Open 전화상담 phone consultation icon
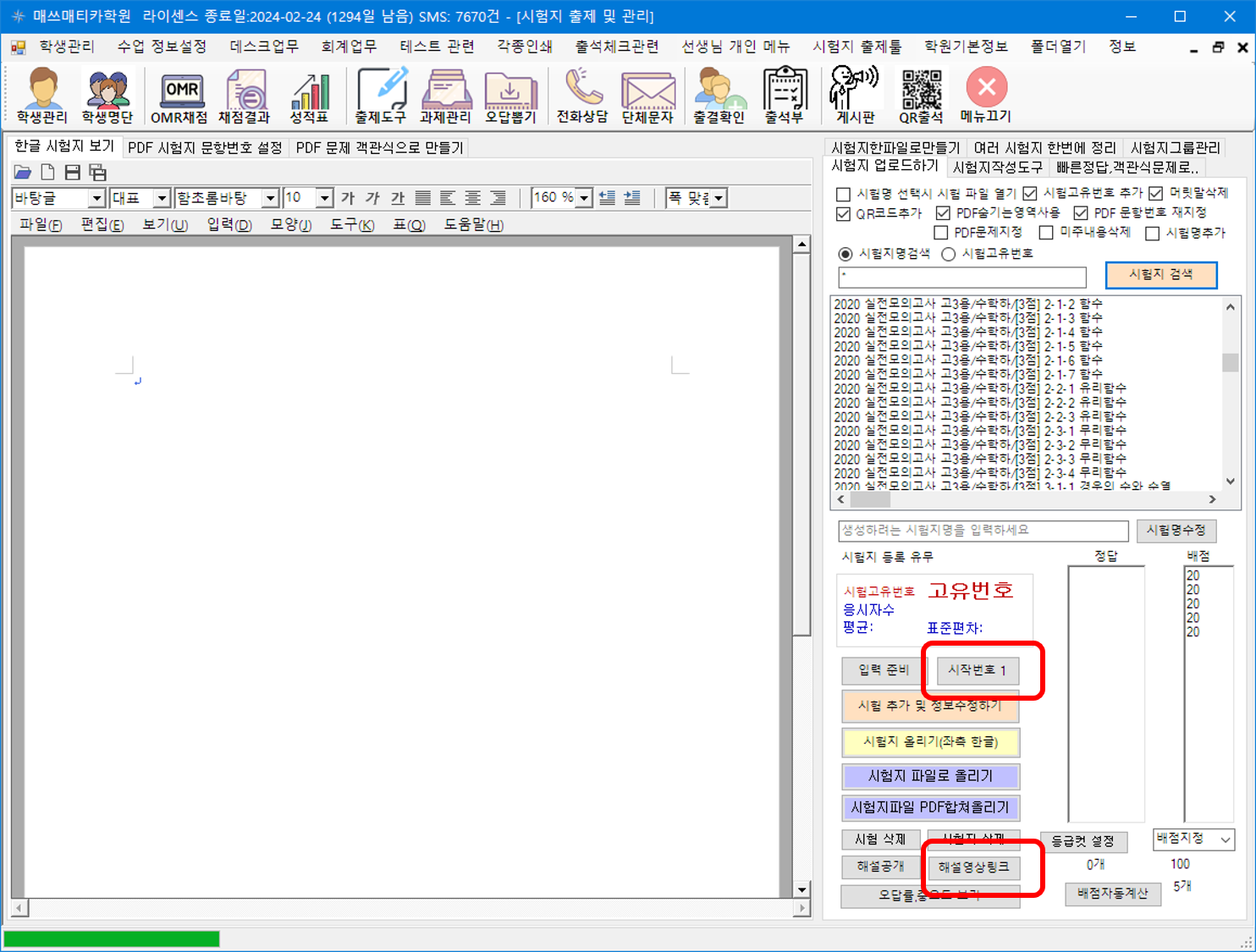1256x952 pixels. 582,96
